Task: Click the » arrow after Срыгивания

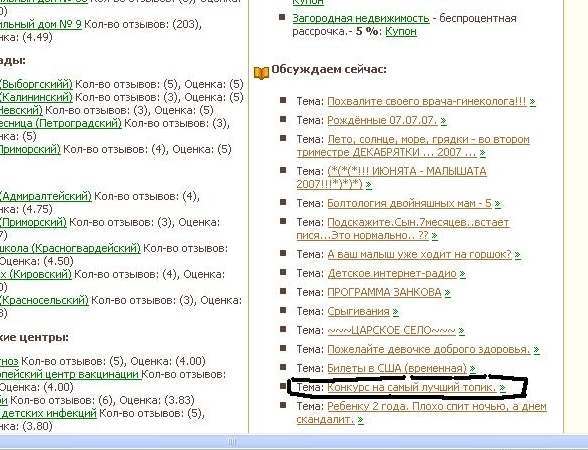Action: 396,311
